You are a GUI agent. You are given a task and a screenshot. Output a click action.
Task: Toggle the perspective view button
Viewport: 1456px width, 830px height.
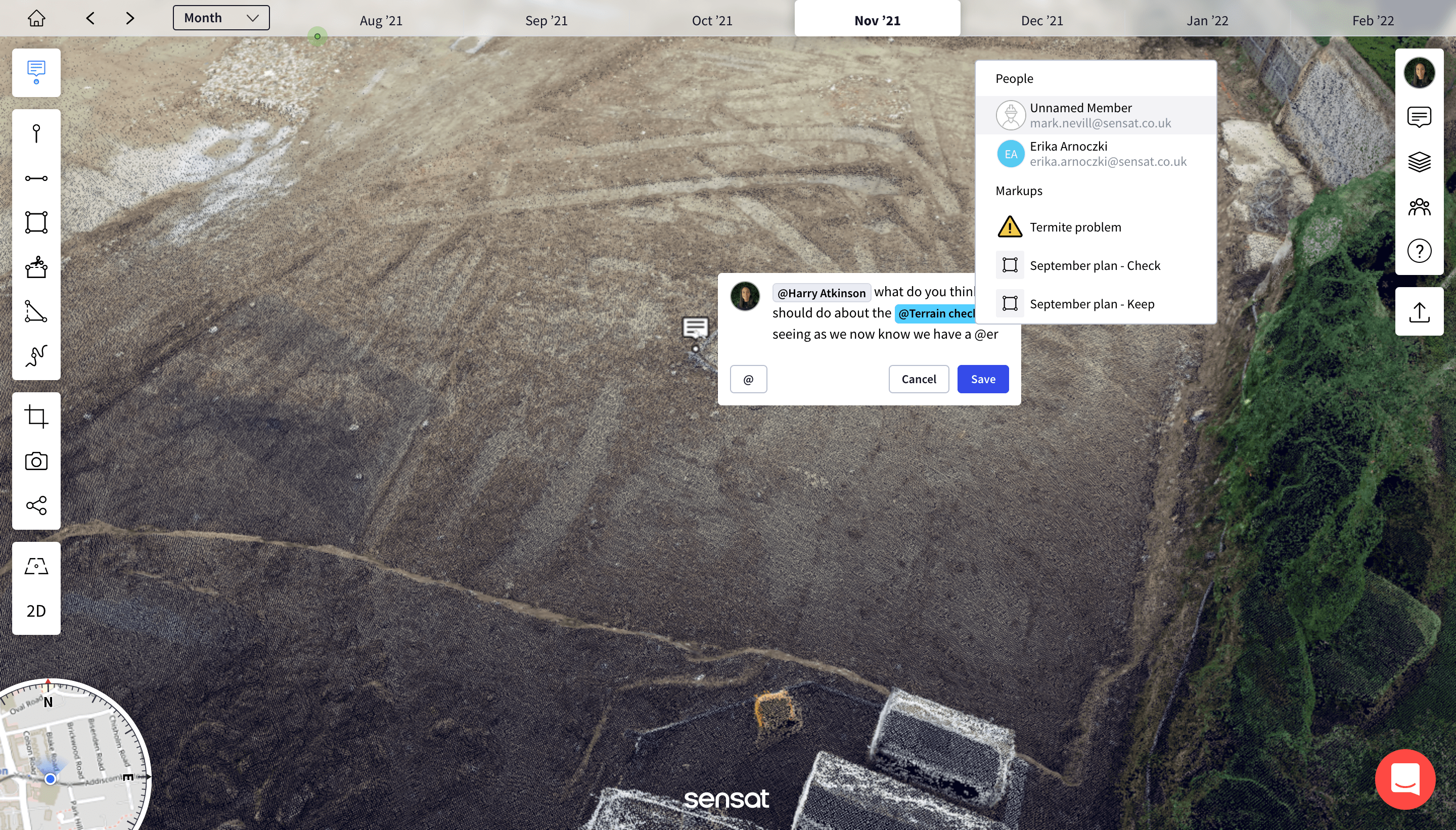pyautogui.click(x=36, y=566)
